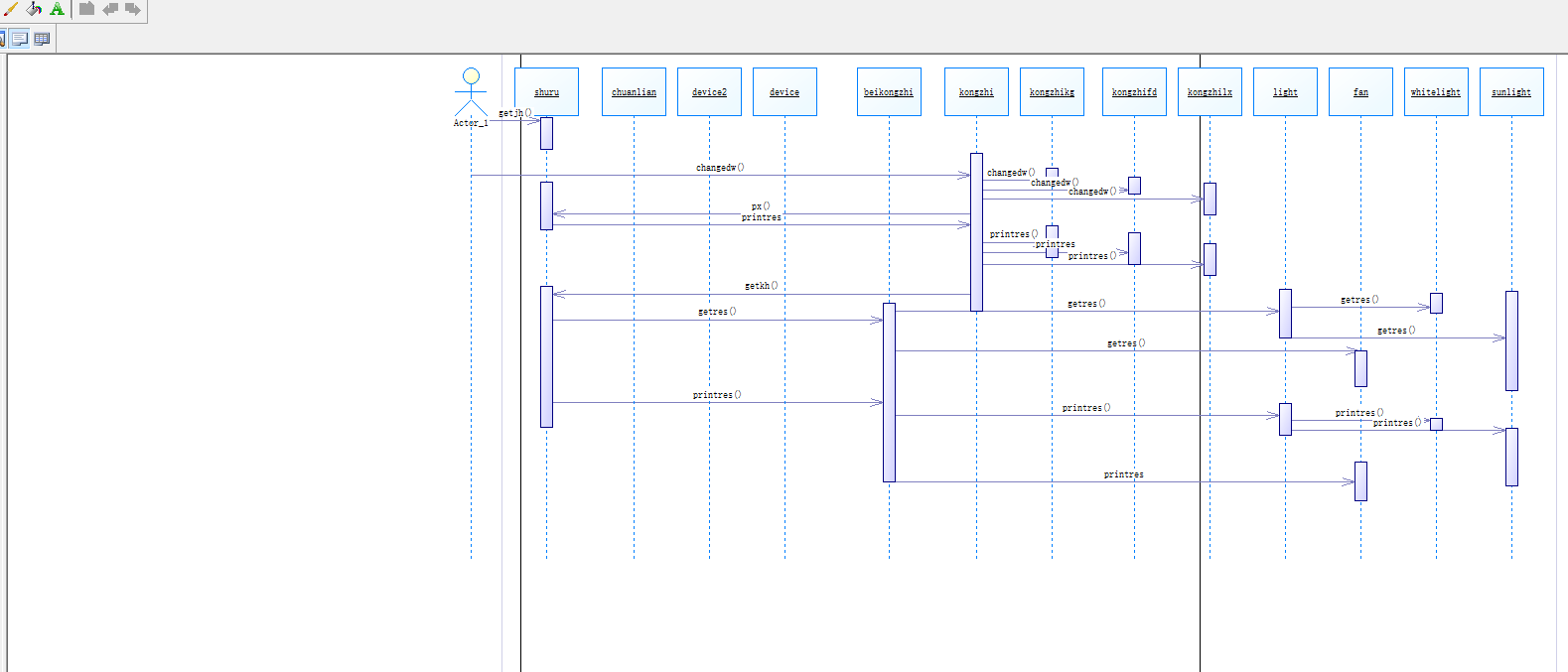Image resolution: width=1568 pixels, height=672 pixels.
Task: Click the grayed browse next diagram arrow
Action: coord(132,9)
